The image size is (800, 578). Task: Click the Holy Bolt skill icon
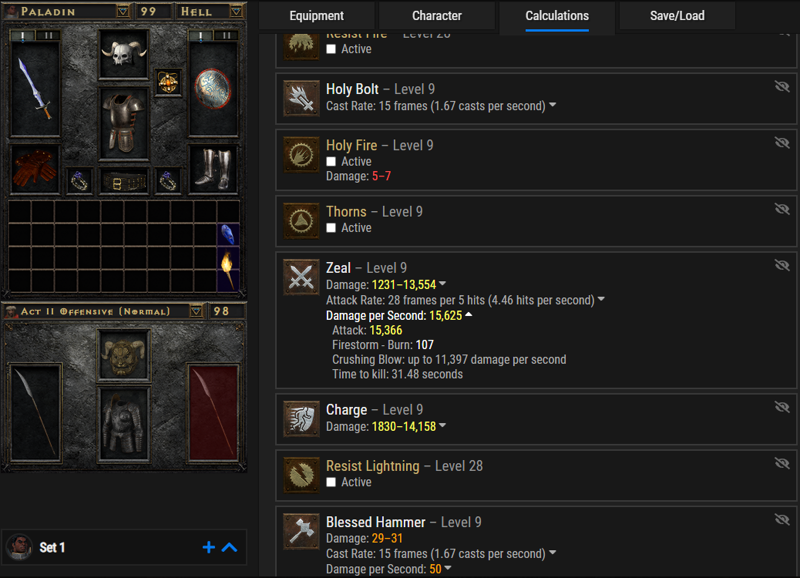pyautogui.click(x=301, y=98)
